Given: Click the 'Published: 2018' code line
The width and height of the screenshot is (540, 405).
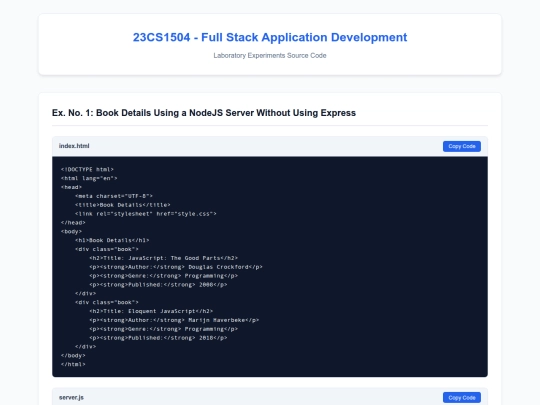Looking at the screenshot, I should 158,338.
